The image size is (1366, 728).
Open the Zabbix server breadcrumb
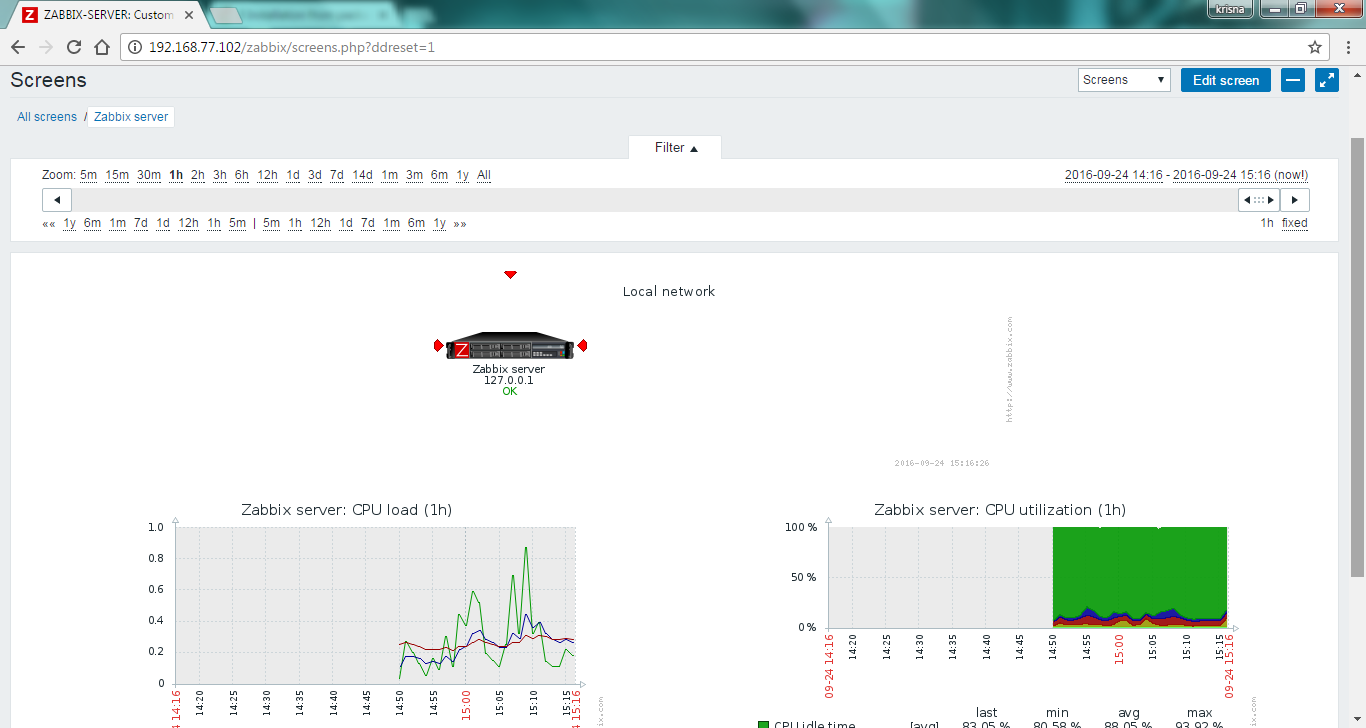click(x=131, y=117)
